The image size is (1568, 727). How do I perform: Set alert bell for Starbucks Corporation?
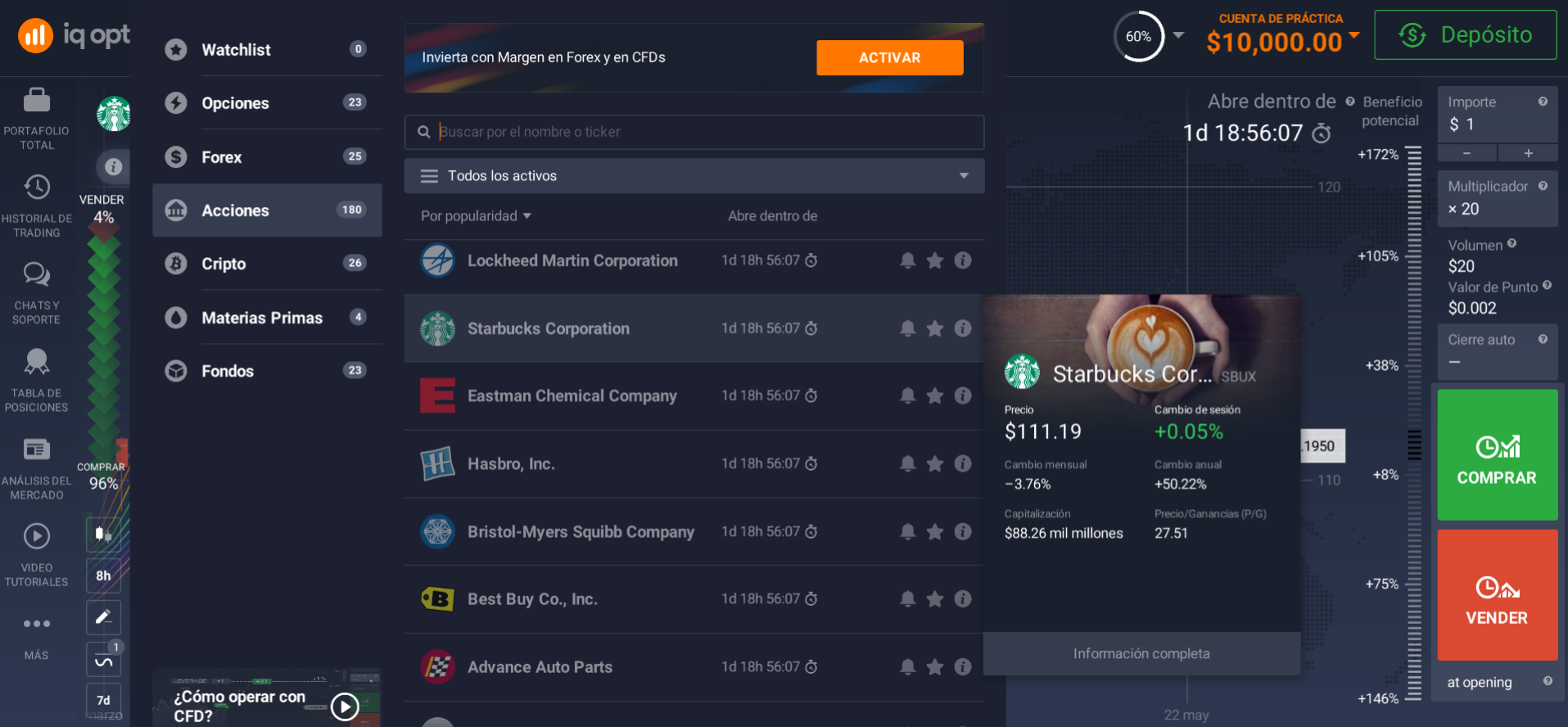[x=907, y=328]
